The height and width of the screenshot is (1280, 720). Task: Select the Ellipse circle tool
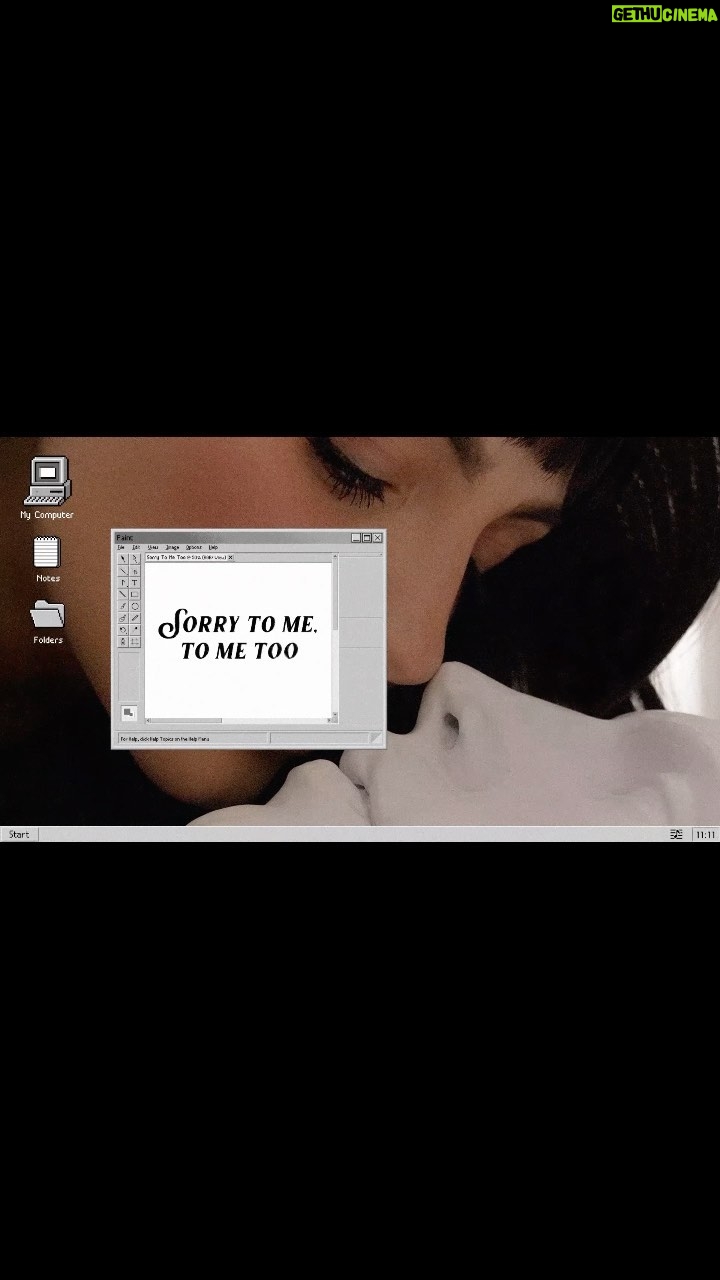[135, 606]
